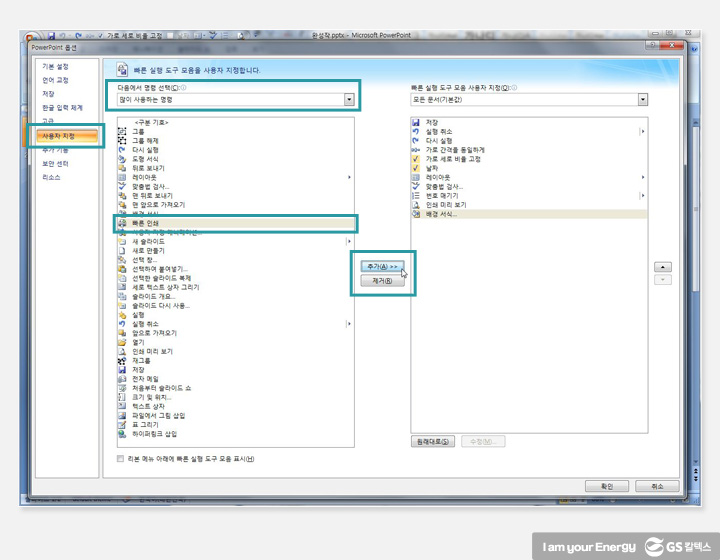
Task: Select 하이퍼링크 삽입 icon in left list
Action: pyautogui.click(x=122, y=434)
